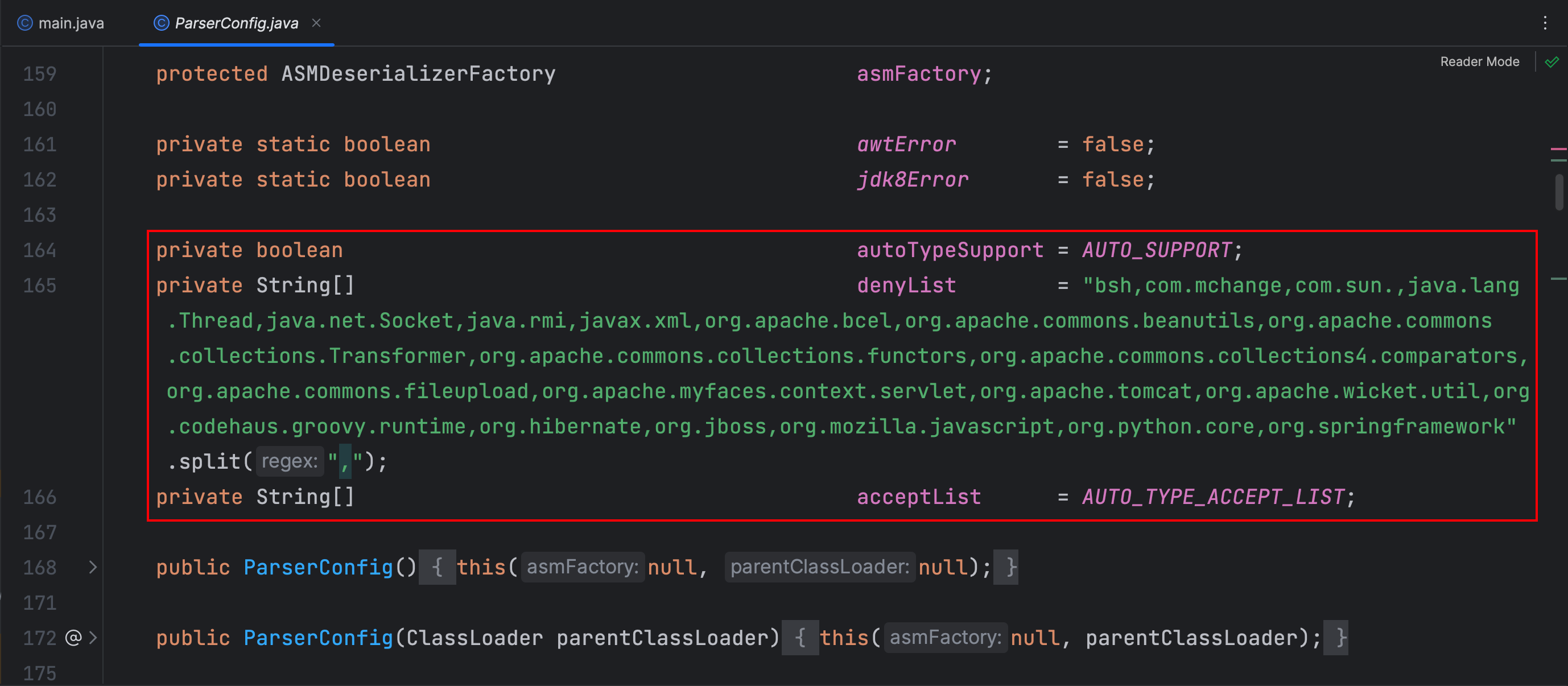This screenshot has width=1568, height=686.
Task: Click the ClassLoader parameter type
Action: click(x=474, y=638)
